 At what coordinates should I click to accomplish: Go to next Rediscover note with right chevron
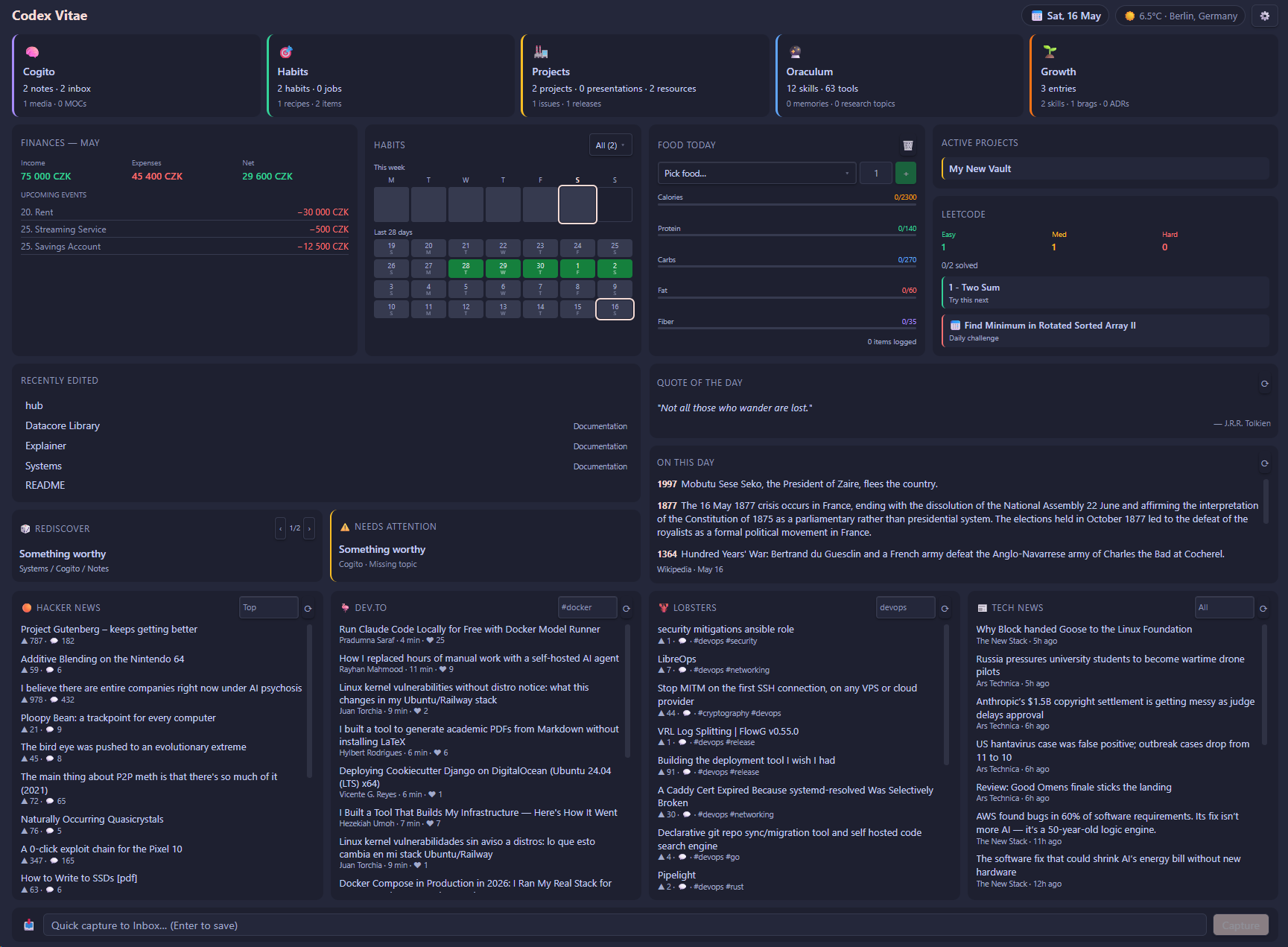309,528
